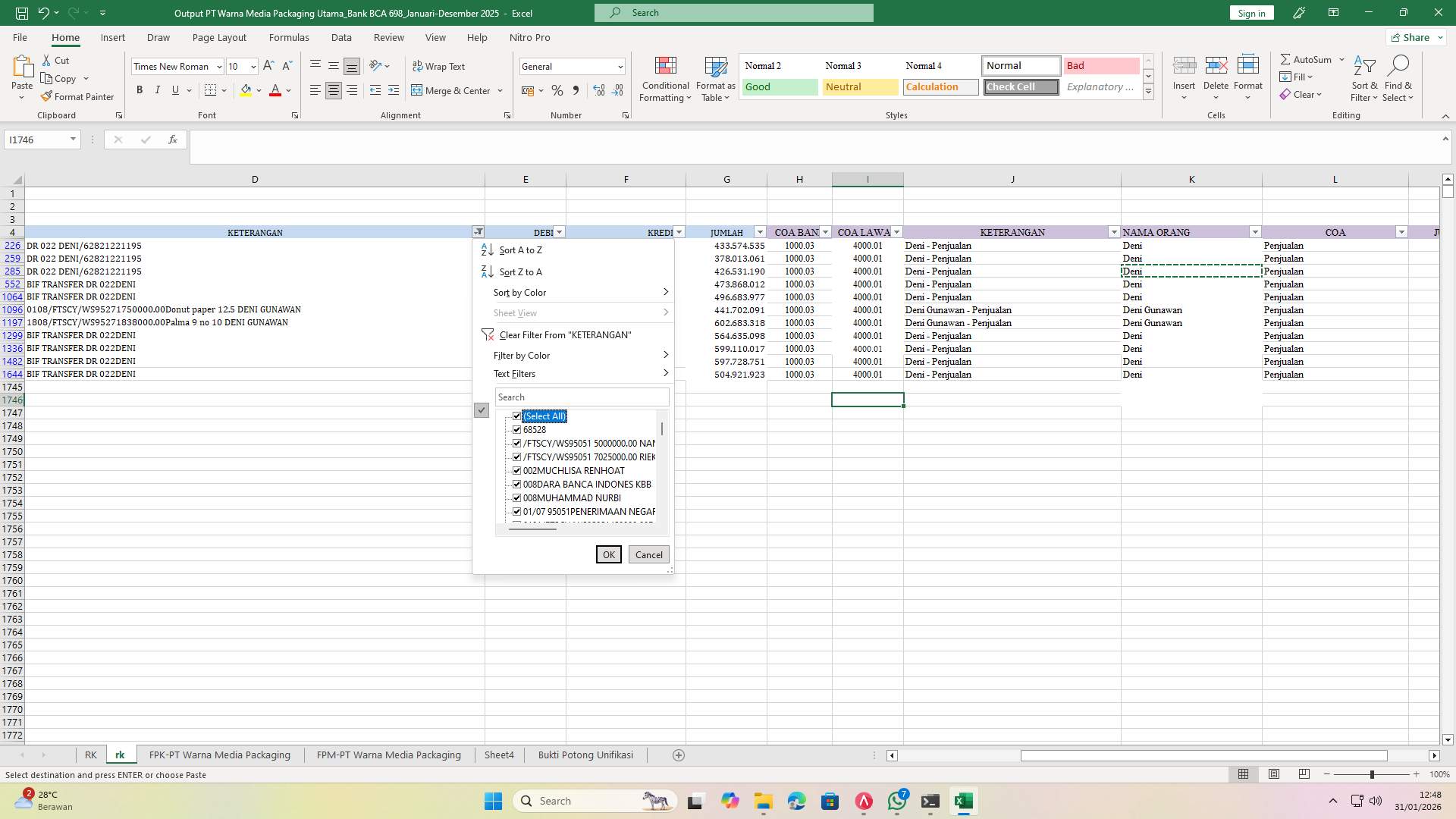Click Merge & Center
Screen dimensions: 1456x819
click(x=452, y=90)
